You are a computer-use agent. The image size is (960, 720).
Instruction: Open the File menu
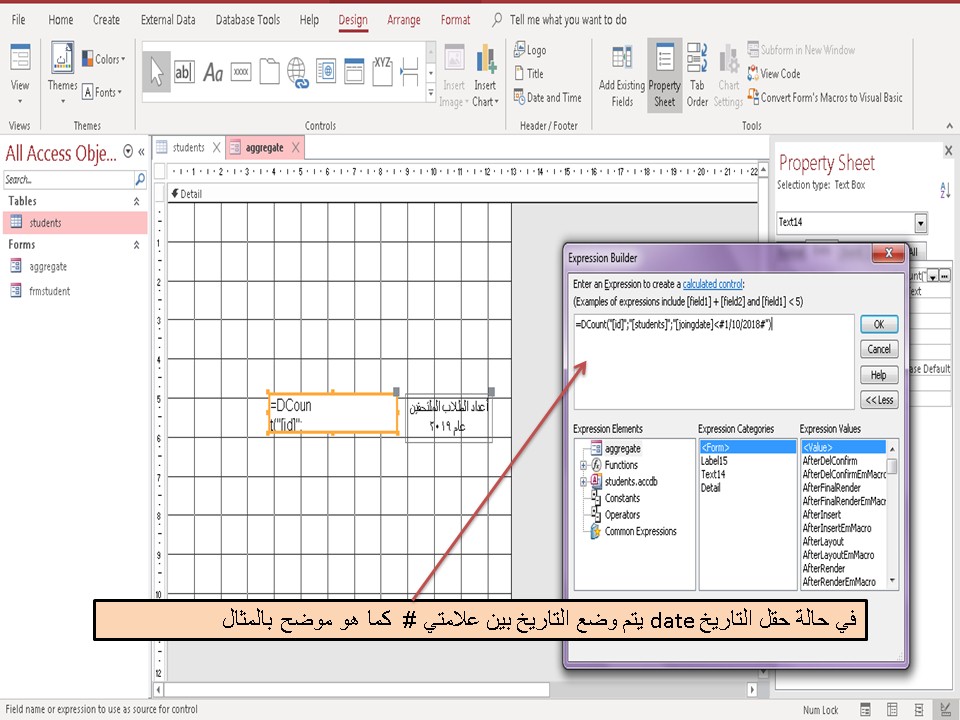(x=18, y=20)
